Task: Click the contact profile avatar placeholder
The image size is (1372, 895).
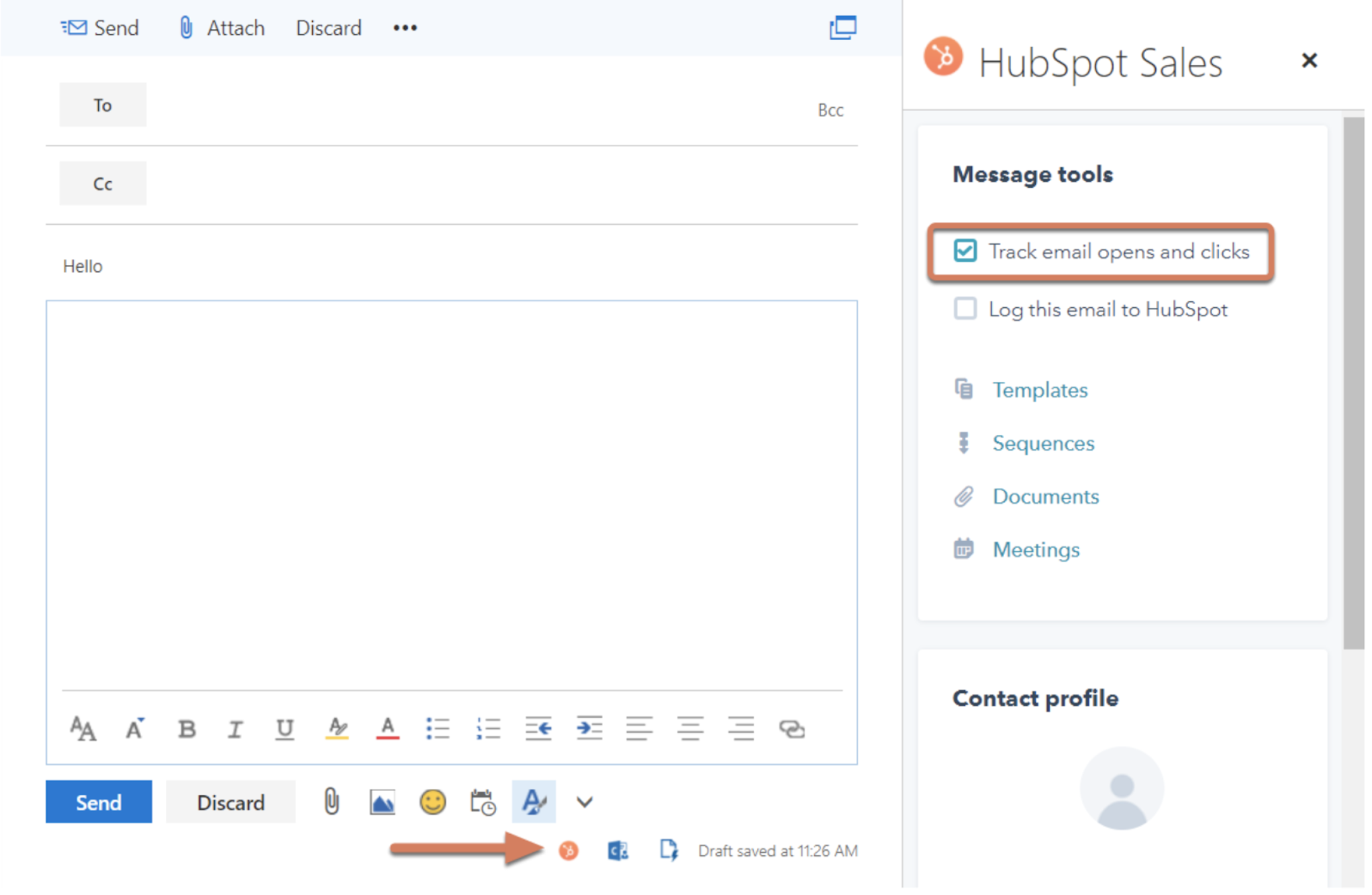Action: (1122, 789)
